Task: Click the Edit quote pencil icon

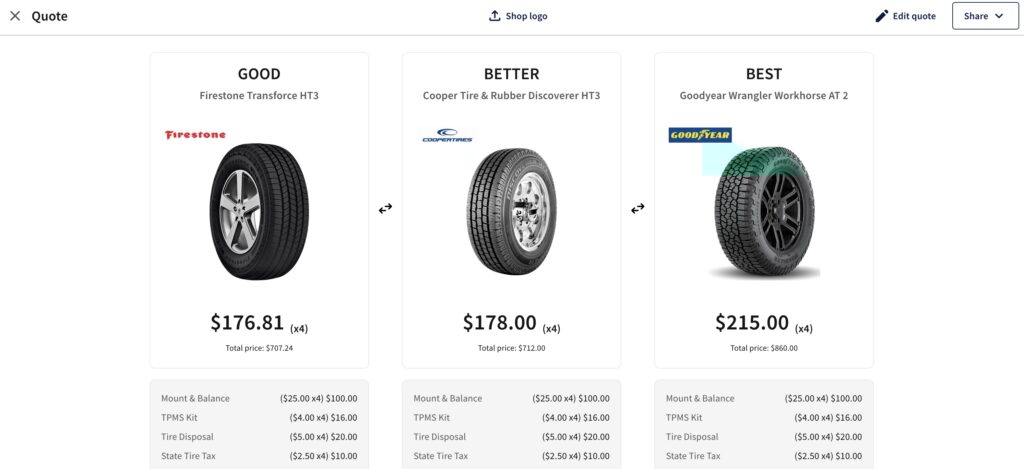Action: click(x=882, y=16)
